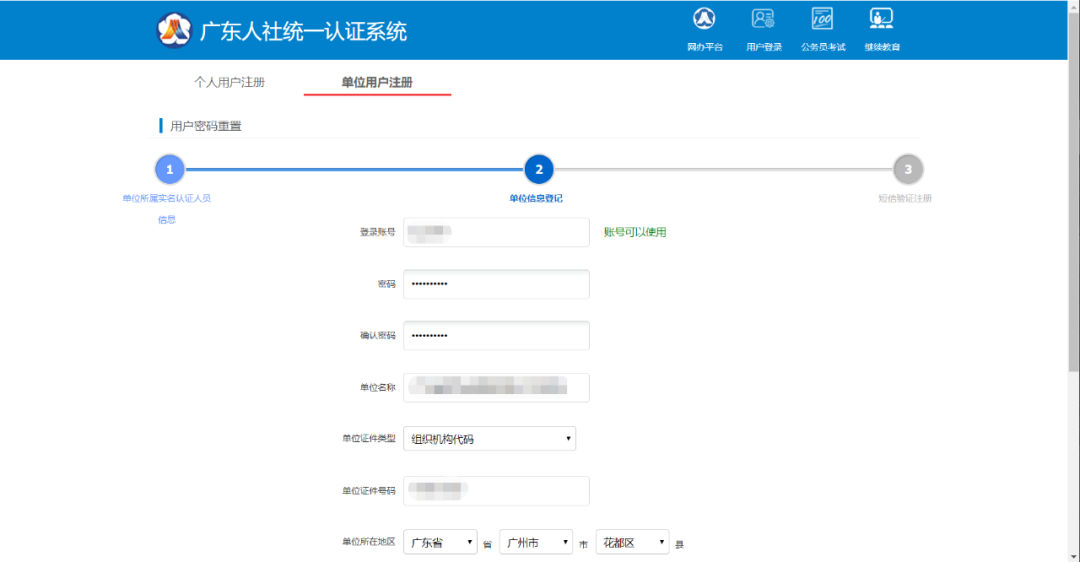Image resolution: width=1080 pixels, height=562 pixels.
Task: Click step 1 circle in progress bar
Action: pos(169,169)
